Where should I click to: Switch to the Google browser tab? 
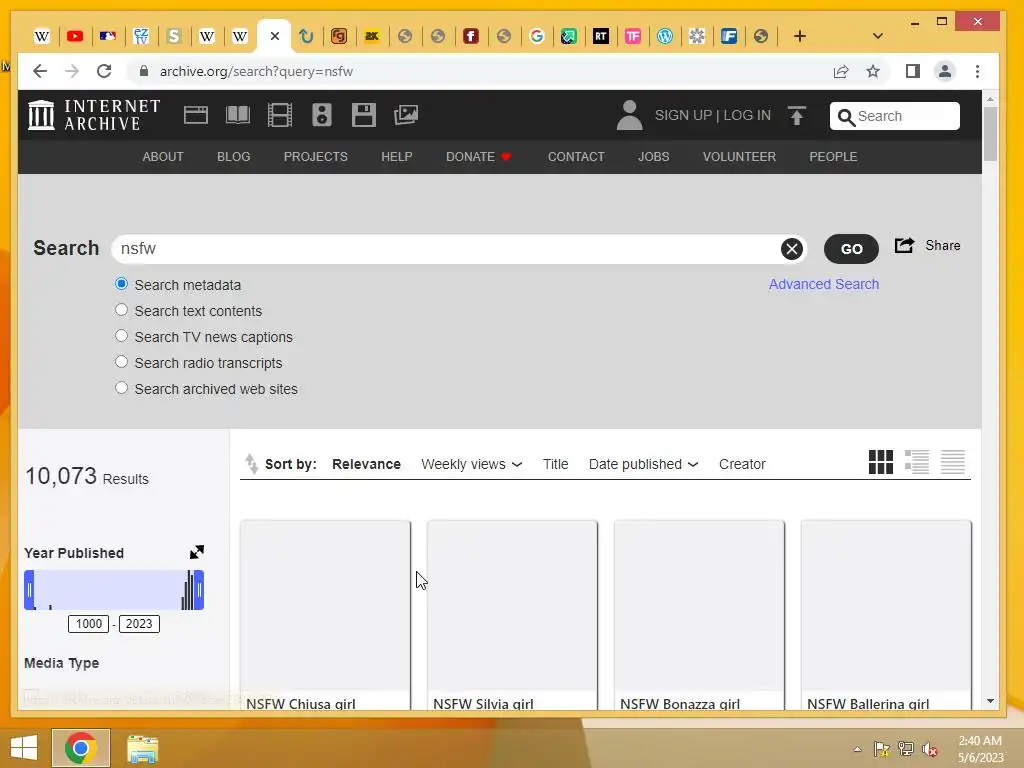coord(537,36)
